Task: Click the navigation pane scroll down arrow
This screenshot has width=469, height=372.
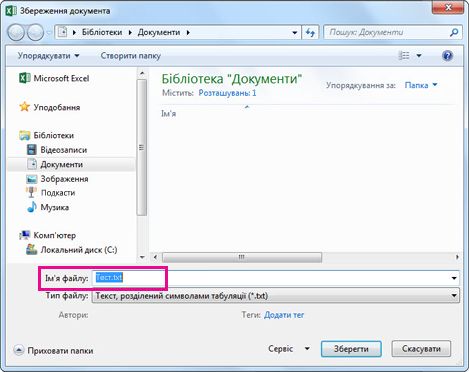Action: pos(142,257)
